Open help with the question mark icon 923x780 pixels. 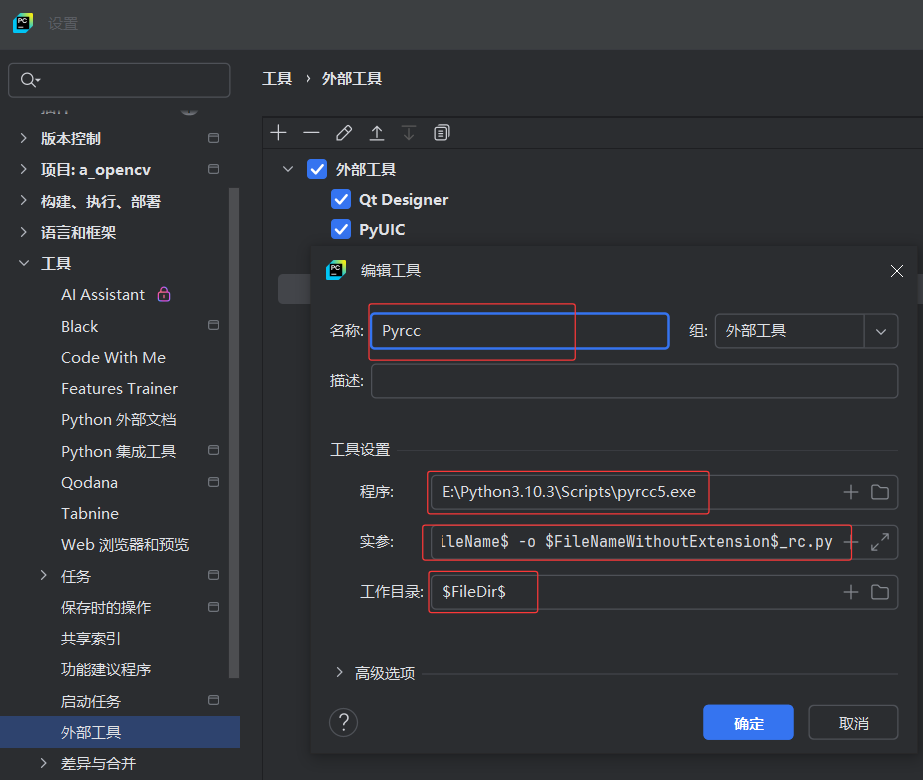[344, 722]
